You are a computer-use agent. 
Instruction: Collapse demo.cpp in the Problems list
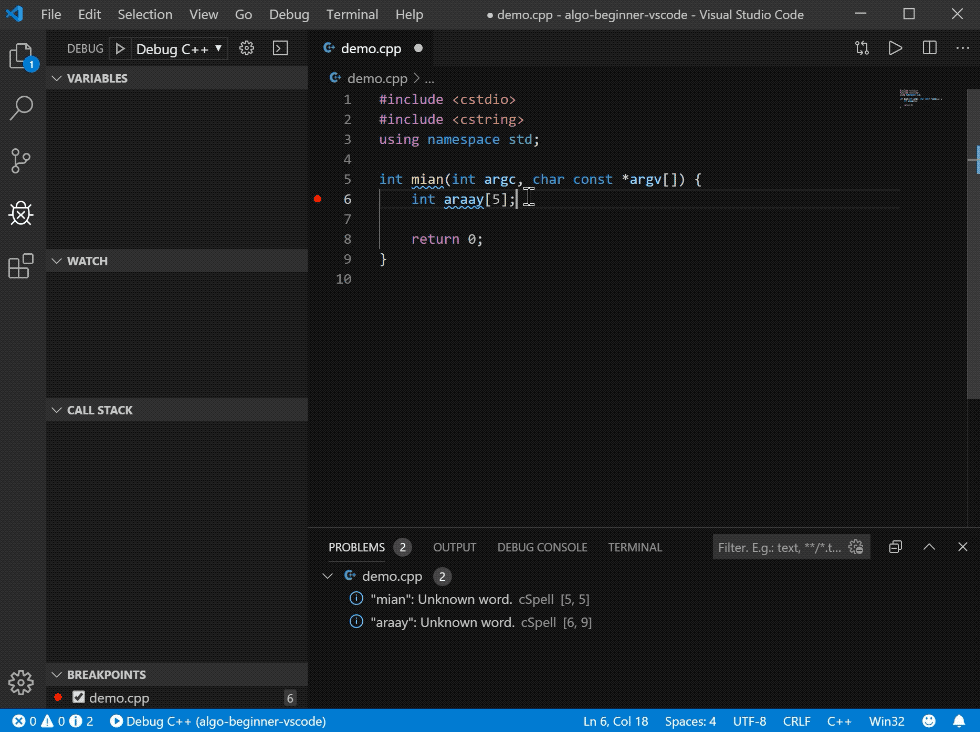point(328,576)
